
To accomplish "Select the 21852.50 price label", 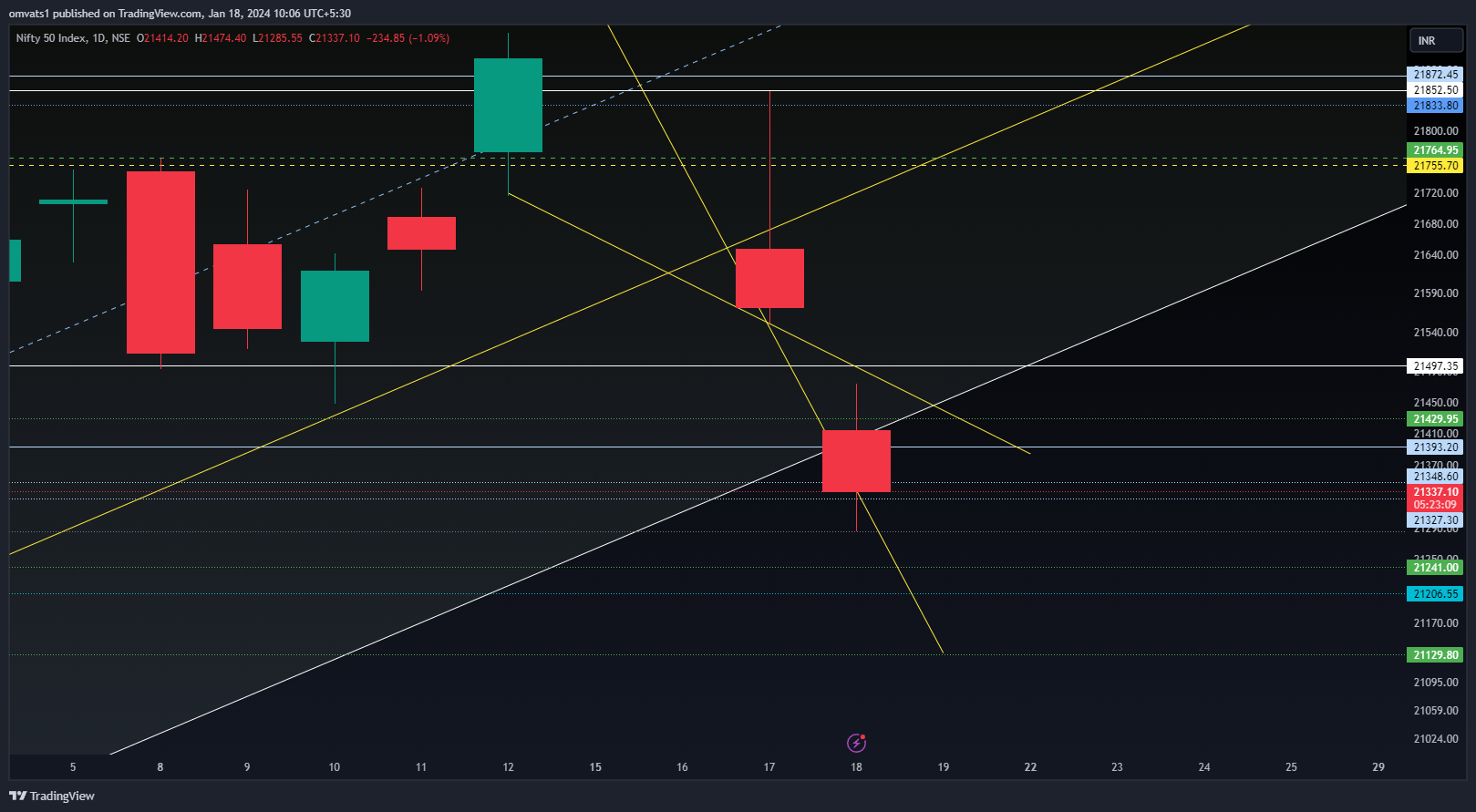I will 1435,90.
